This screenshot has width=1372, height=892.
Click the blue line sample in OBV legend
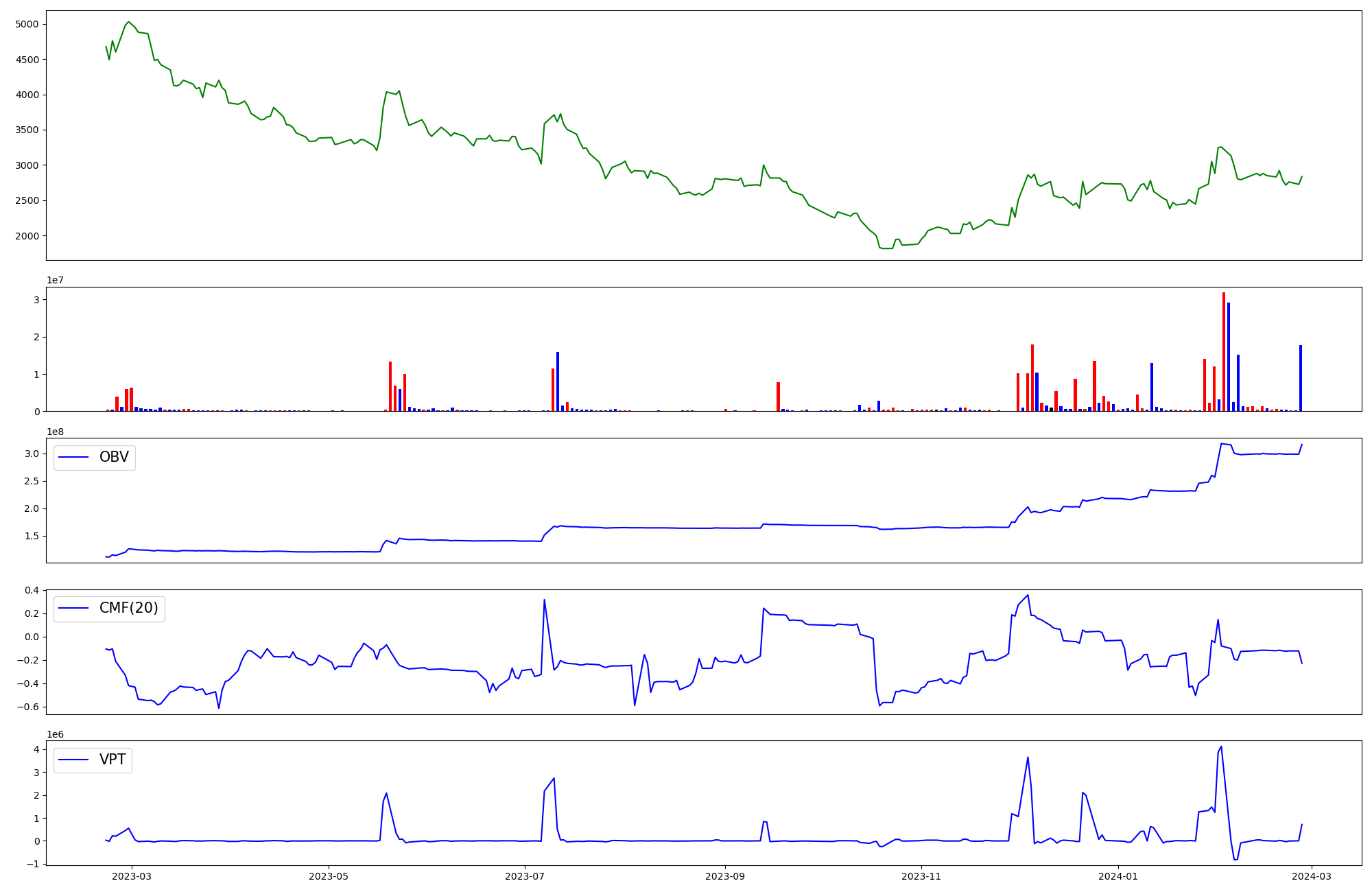73,457
